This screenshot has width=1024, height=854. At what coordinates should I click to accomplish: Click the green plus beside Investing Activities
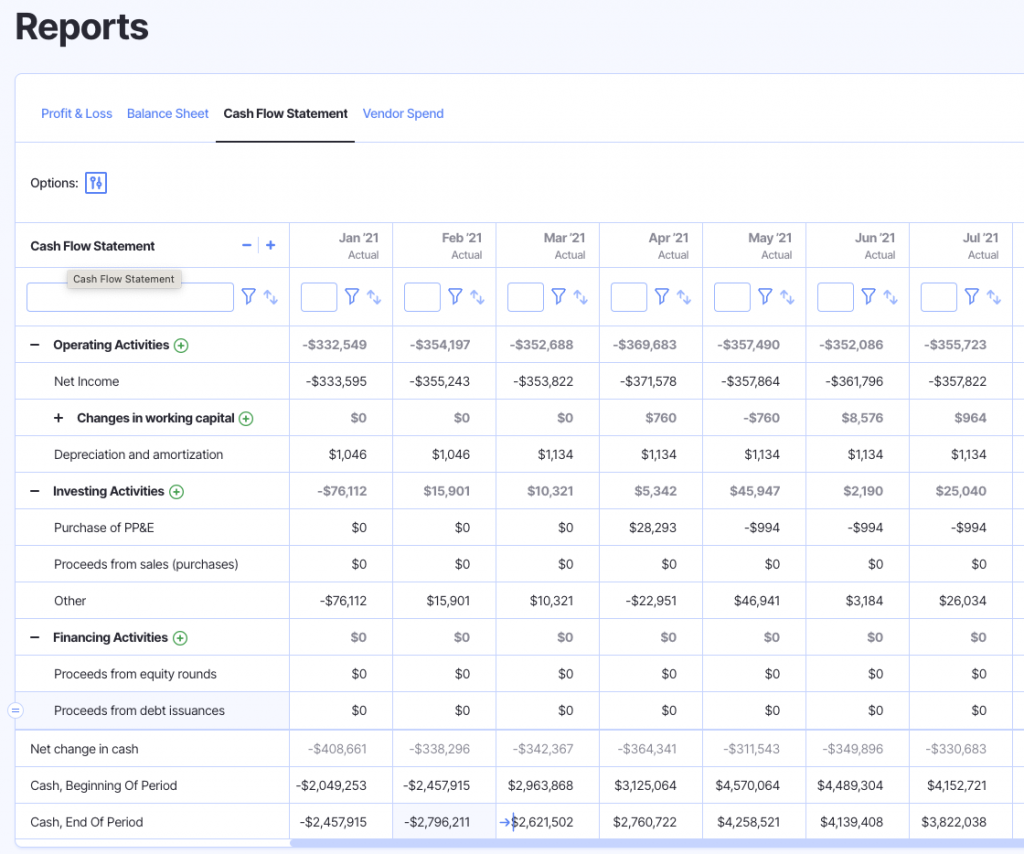coord(178,491)
